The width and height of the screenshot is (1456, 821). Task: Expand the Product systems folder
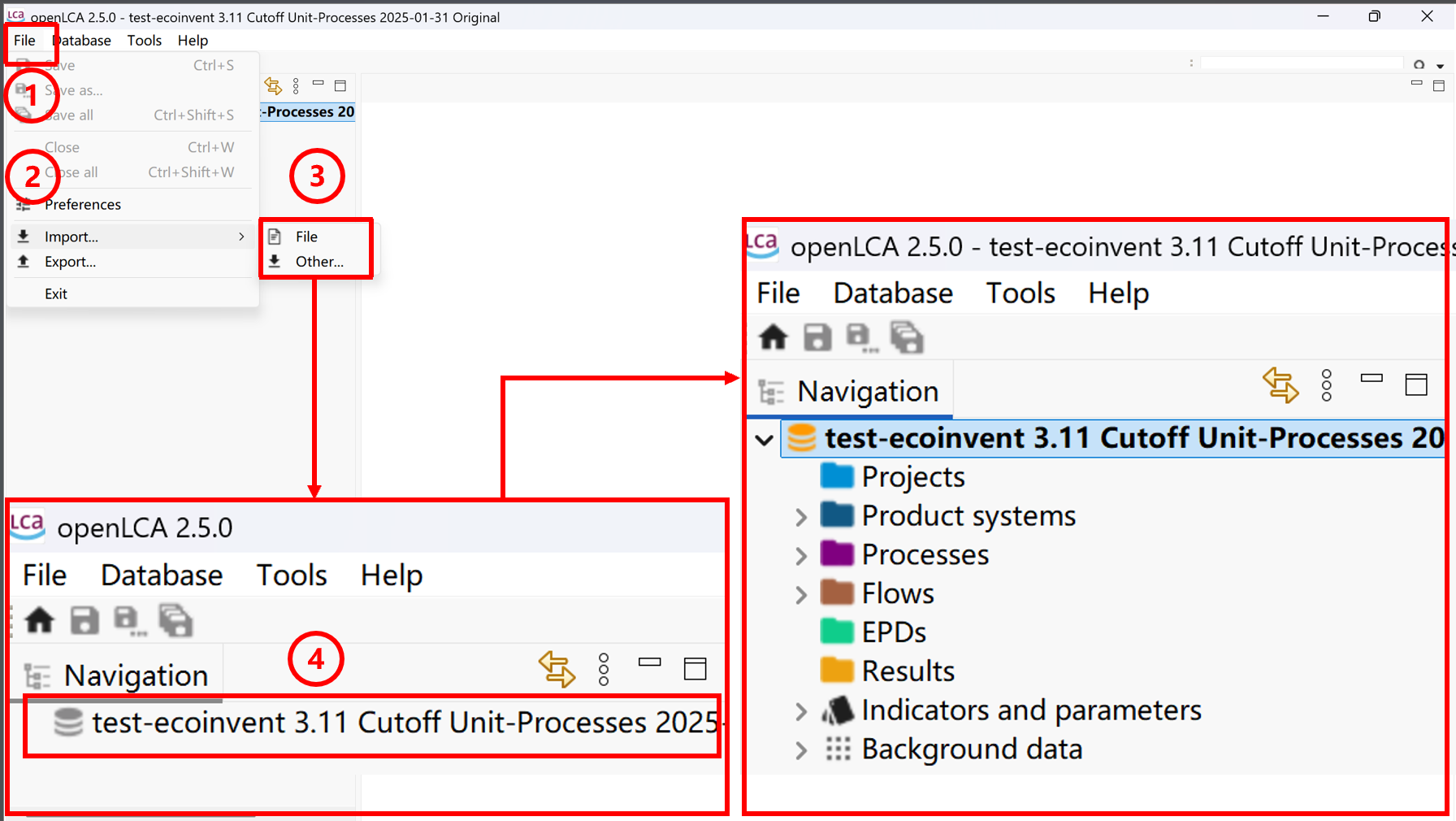pyautogui.click(x=801, y=517)
